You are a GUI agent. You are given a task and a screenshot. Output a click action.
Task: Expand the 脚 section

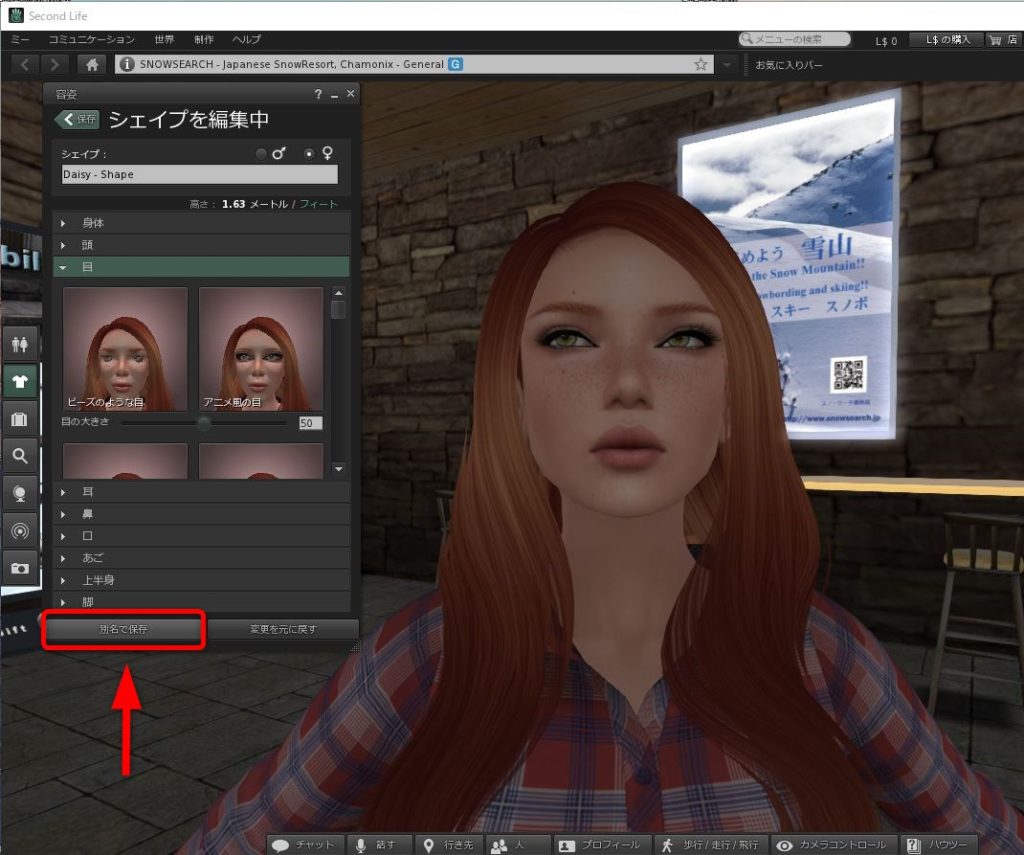(201, 602)
